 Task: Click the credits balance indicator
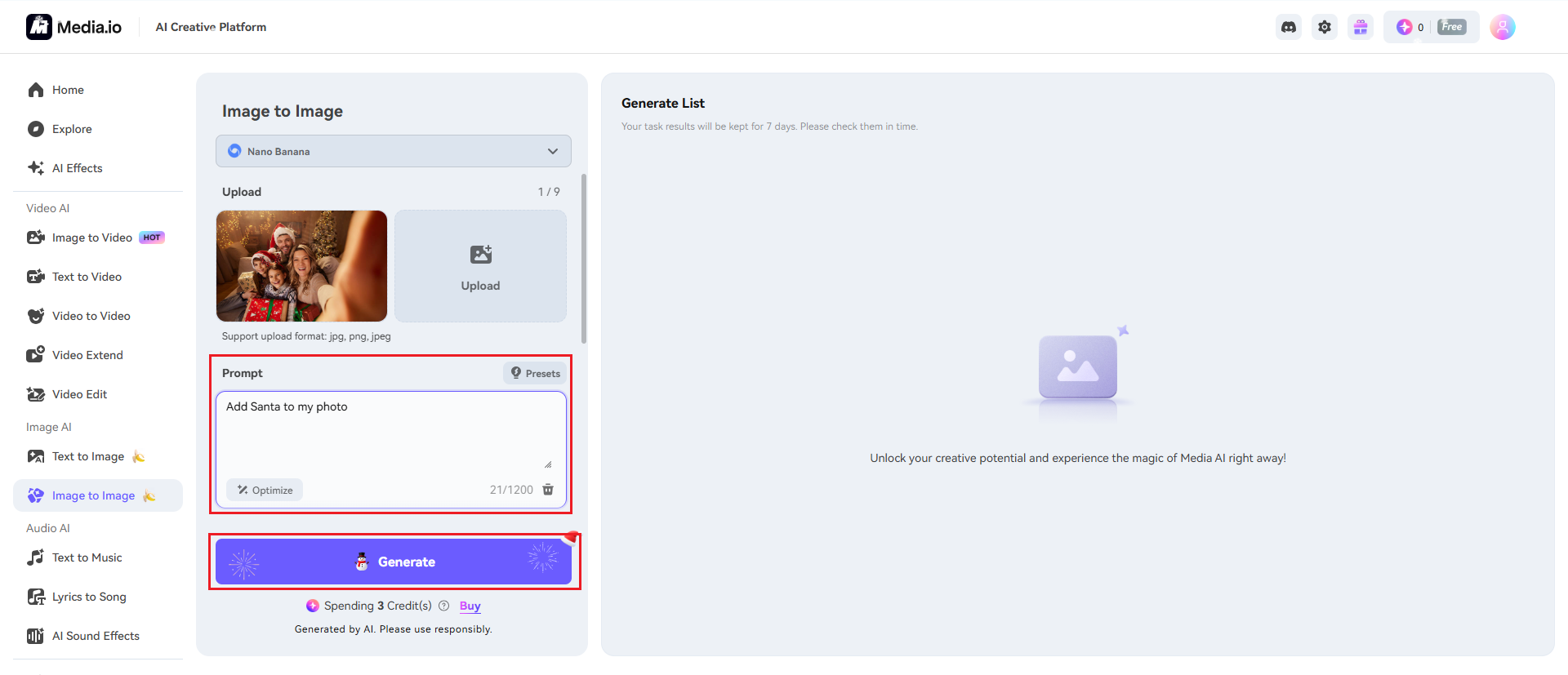pos(1410,27)
